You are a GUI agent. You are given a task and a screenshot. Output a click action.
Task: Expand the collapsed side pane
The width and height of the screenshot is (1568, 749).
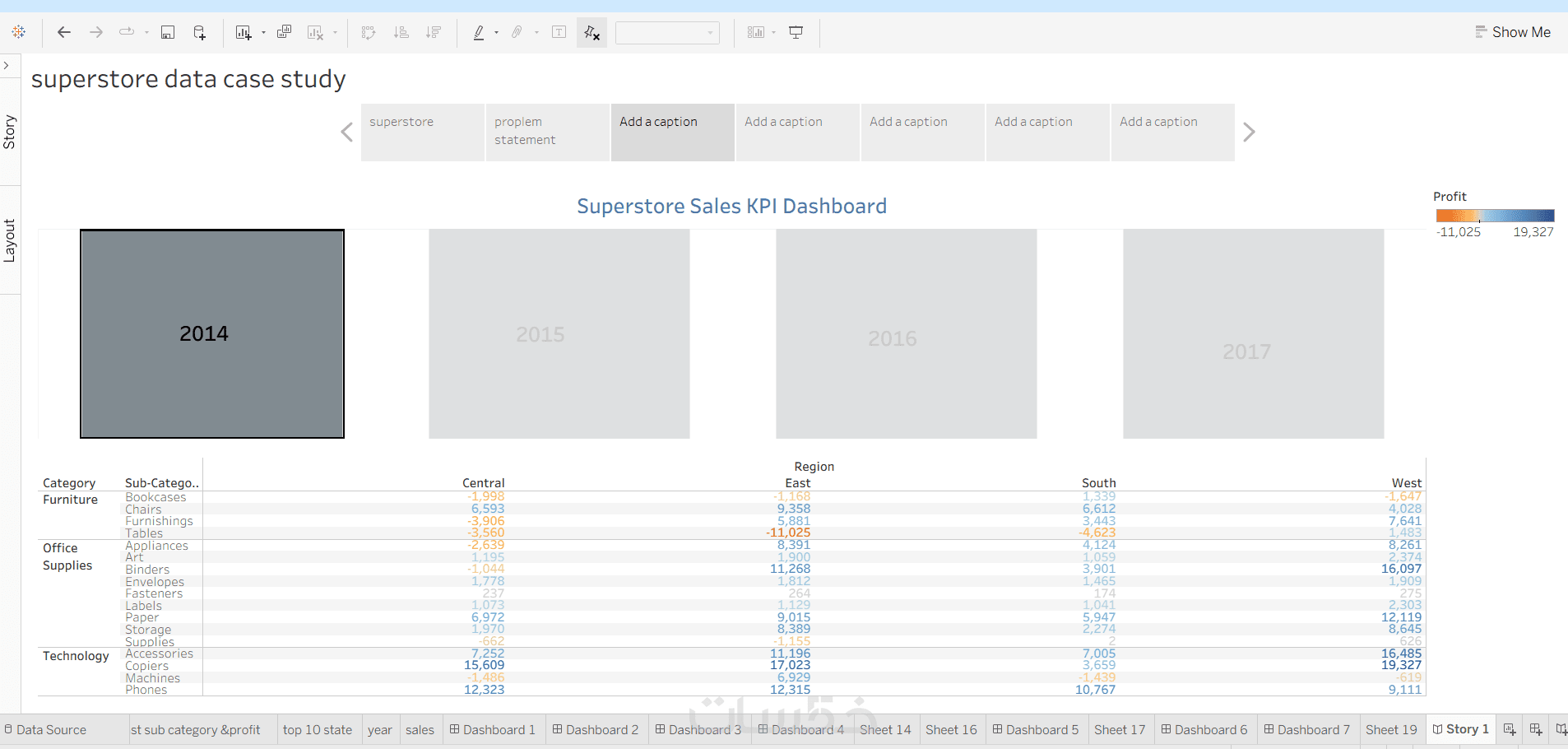[7, 65]
